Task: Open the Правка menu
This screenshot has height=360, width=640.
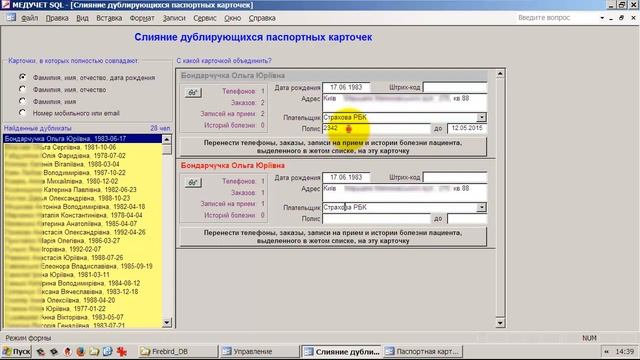Action: click(57, 18)
